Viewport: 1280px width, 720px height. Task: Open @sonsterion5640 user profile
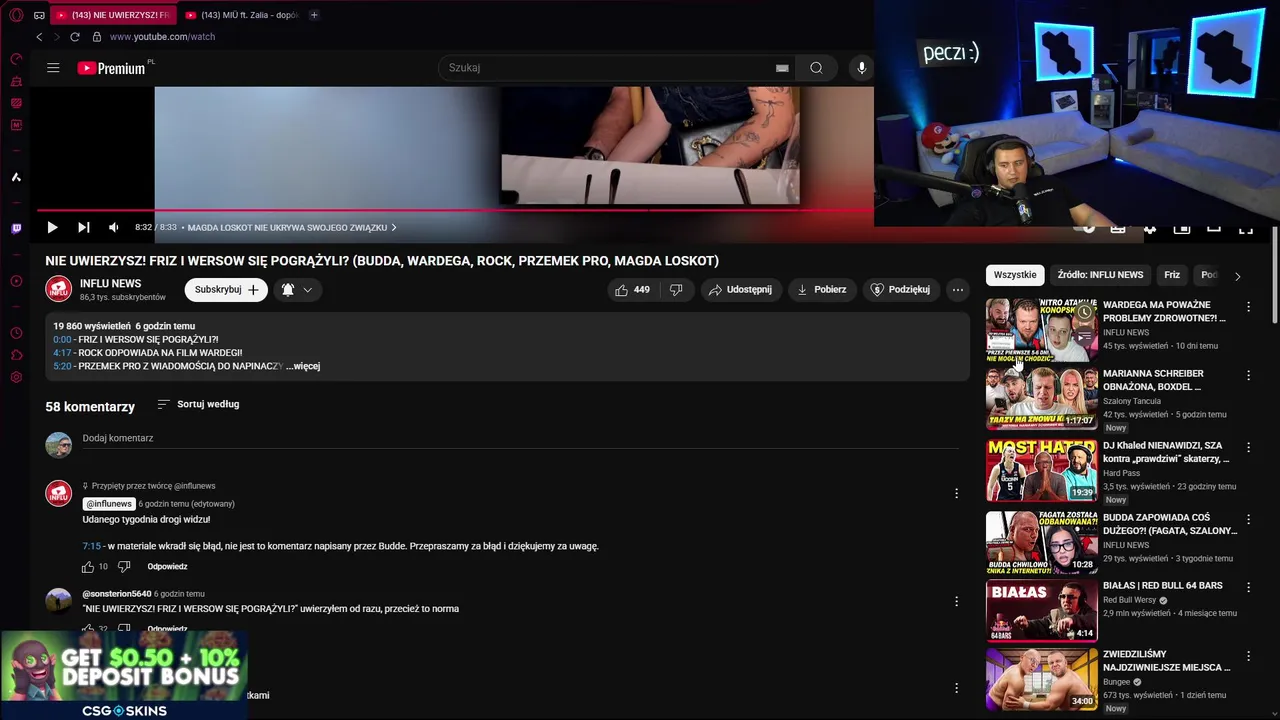117,594
